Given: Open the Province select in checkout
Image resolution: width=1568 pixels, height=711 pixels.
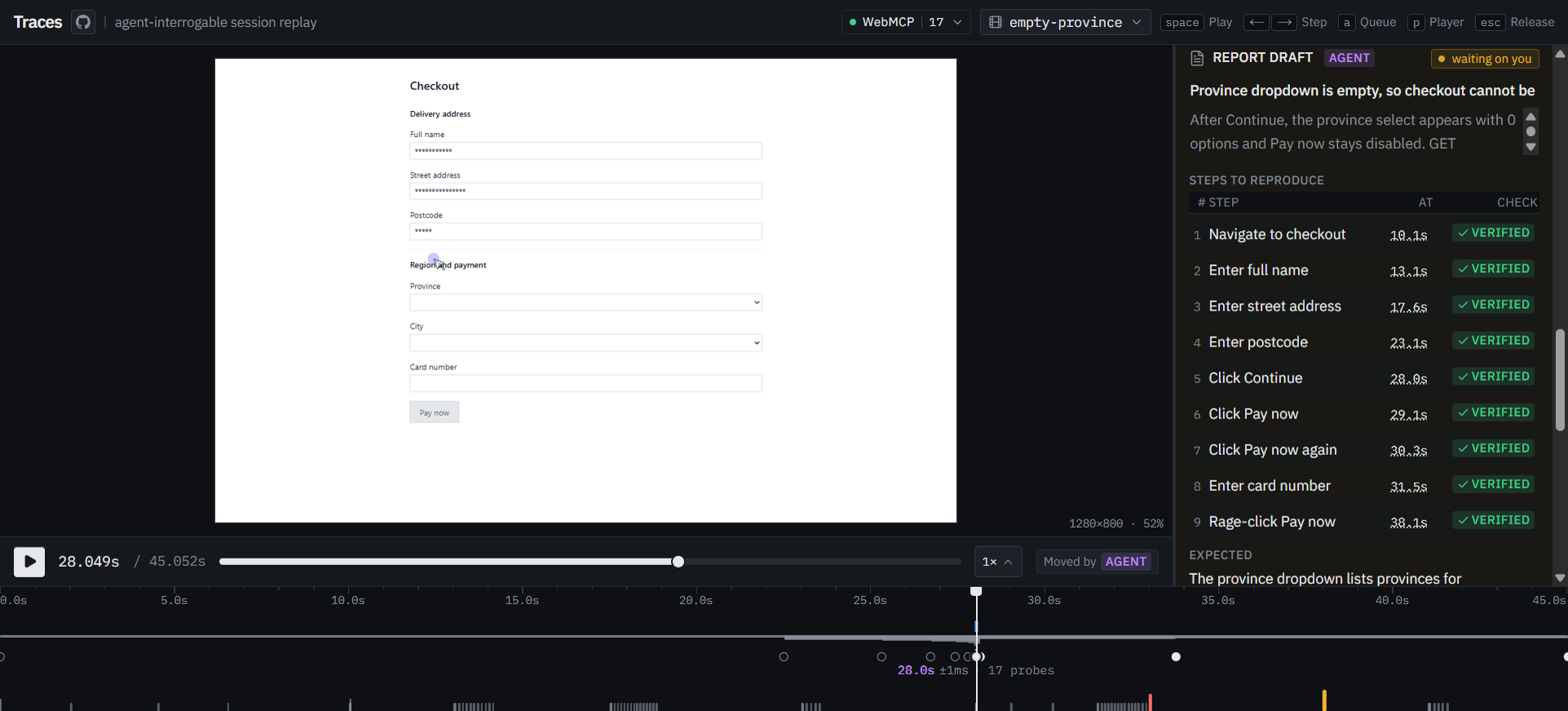Looking at the screenshot, I should coord(585,303).
